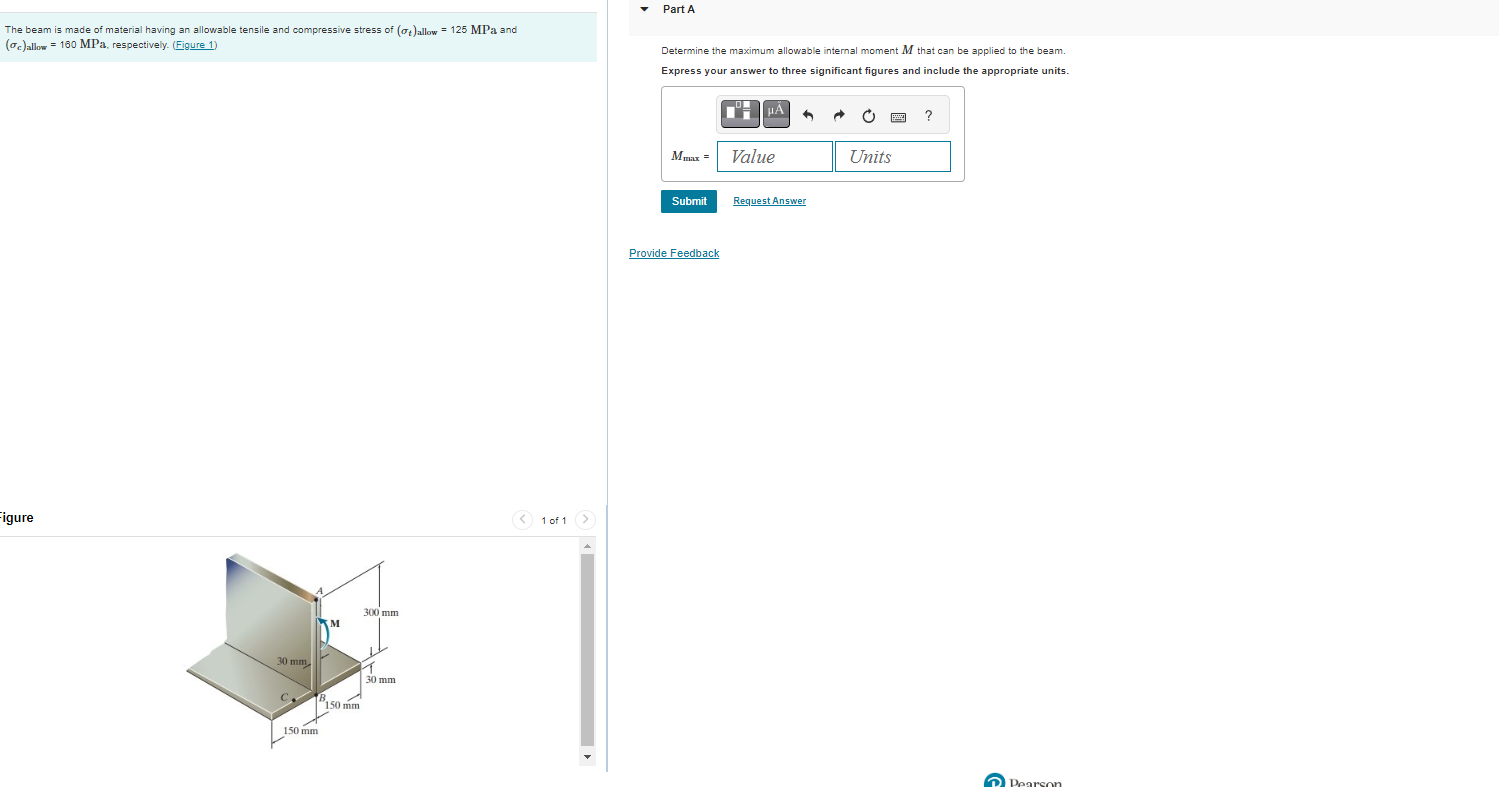
Task: Click the Value input field
Action: (x=773, y=156)
